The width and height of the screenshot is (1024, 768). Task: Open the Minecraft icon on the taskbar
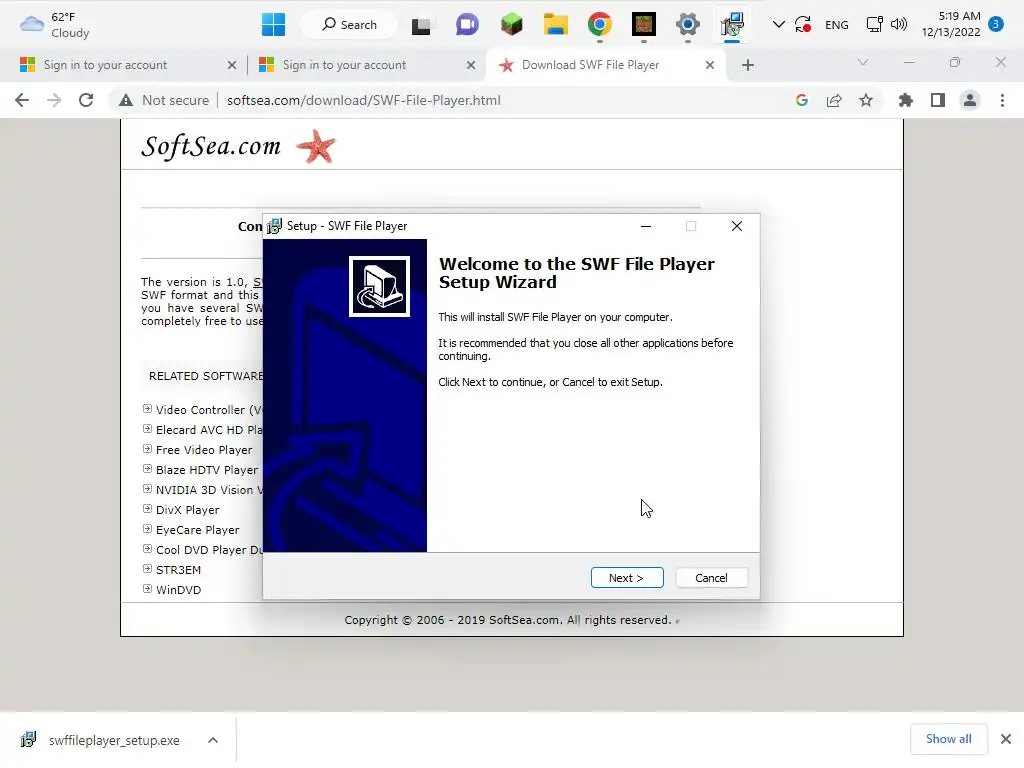[x=644, y=25]
